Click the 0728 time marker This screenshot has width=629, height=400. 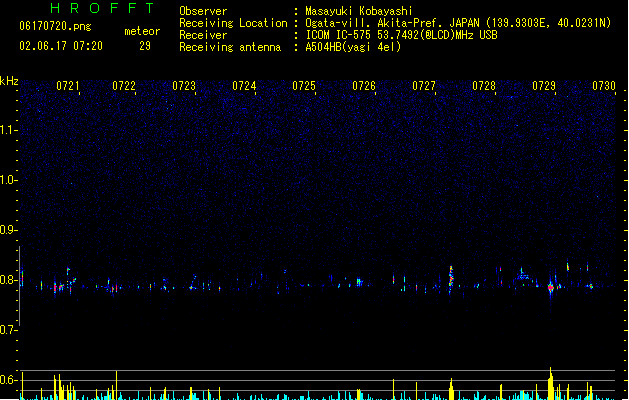point(484,86)
